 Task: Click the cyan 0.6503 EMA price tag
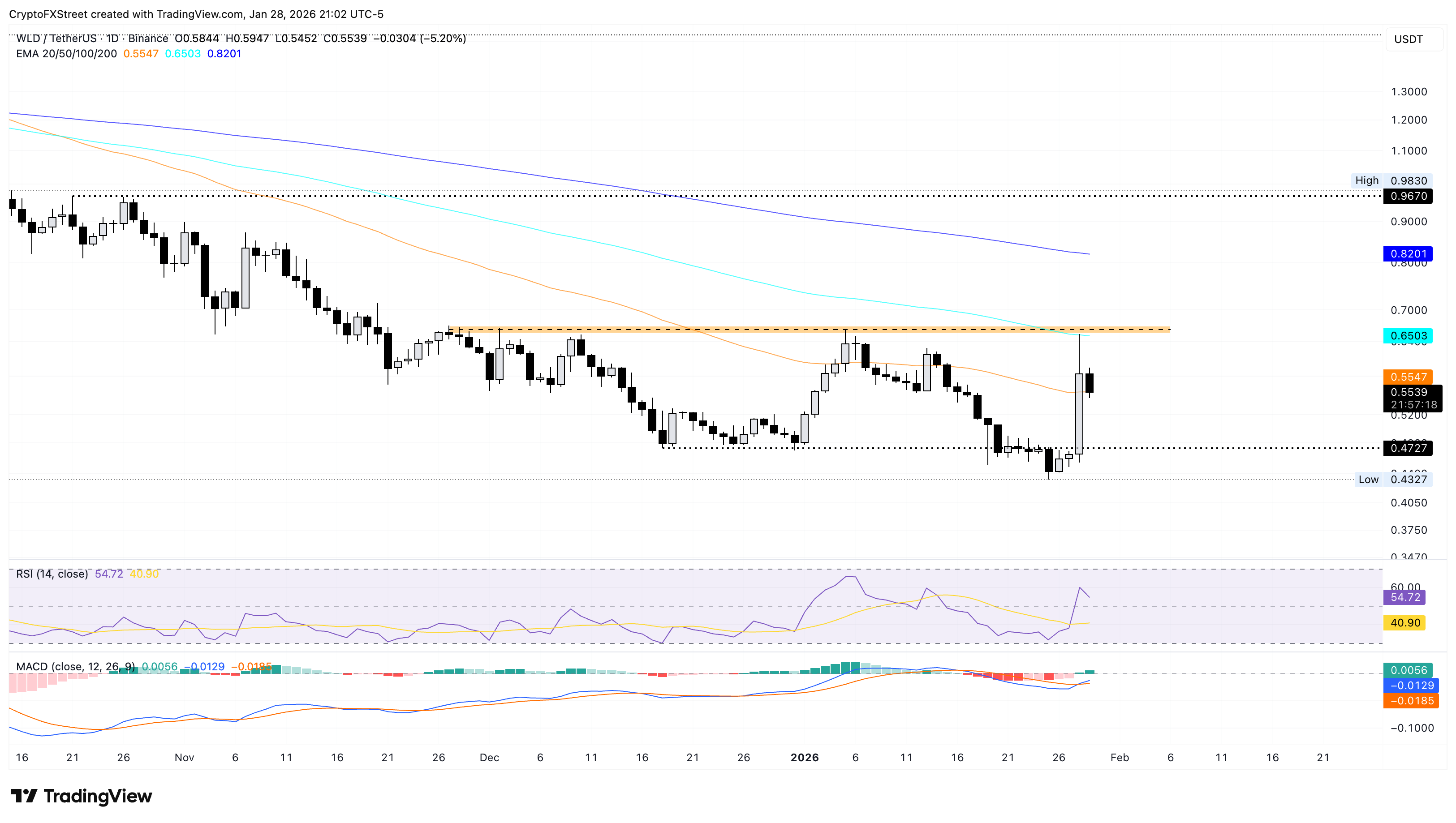(1408, 336)
